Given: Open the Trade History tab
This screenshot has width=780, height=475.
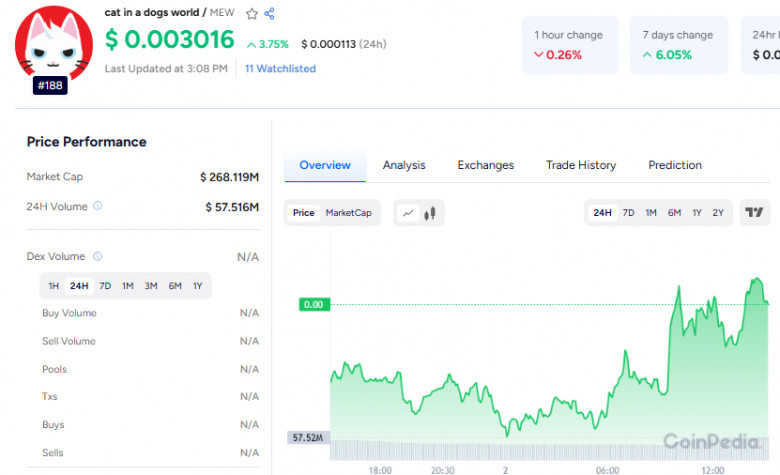Looking at the screenshot, I should click(x=581, y=165).
